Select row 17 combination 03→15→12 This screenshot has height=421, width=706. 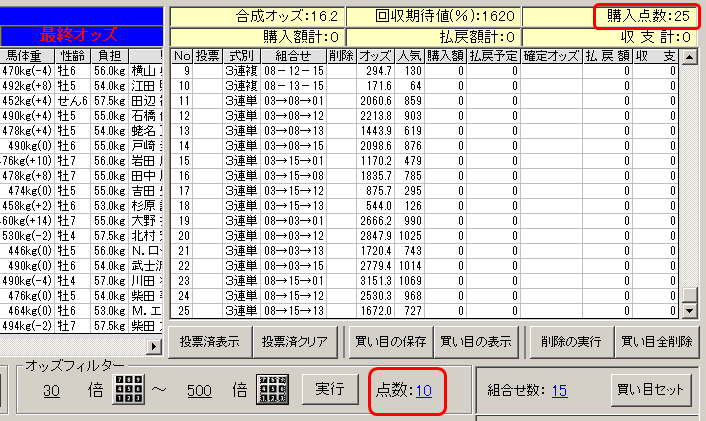(x=294, y=191)
